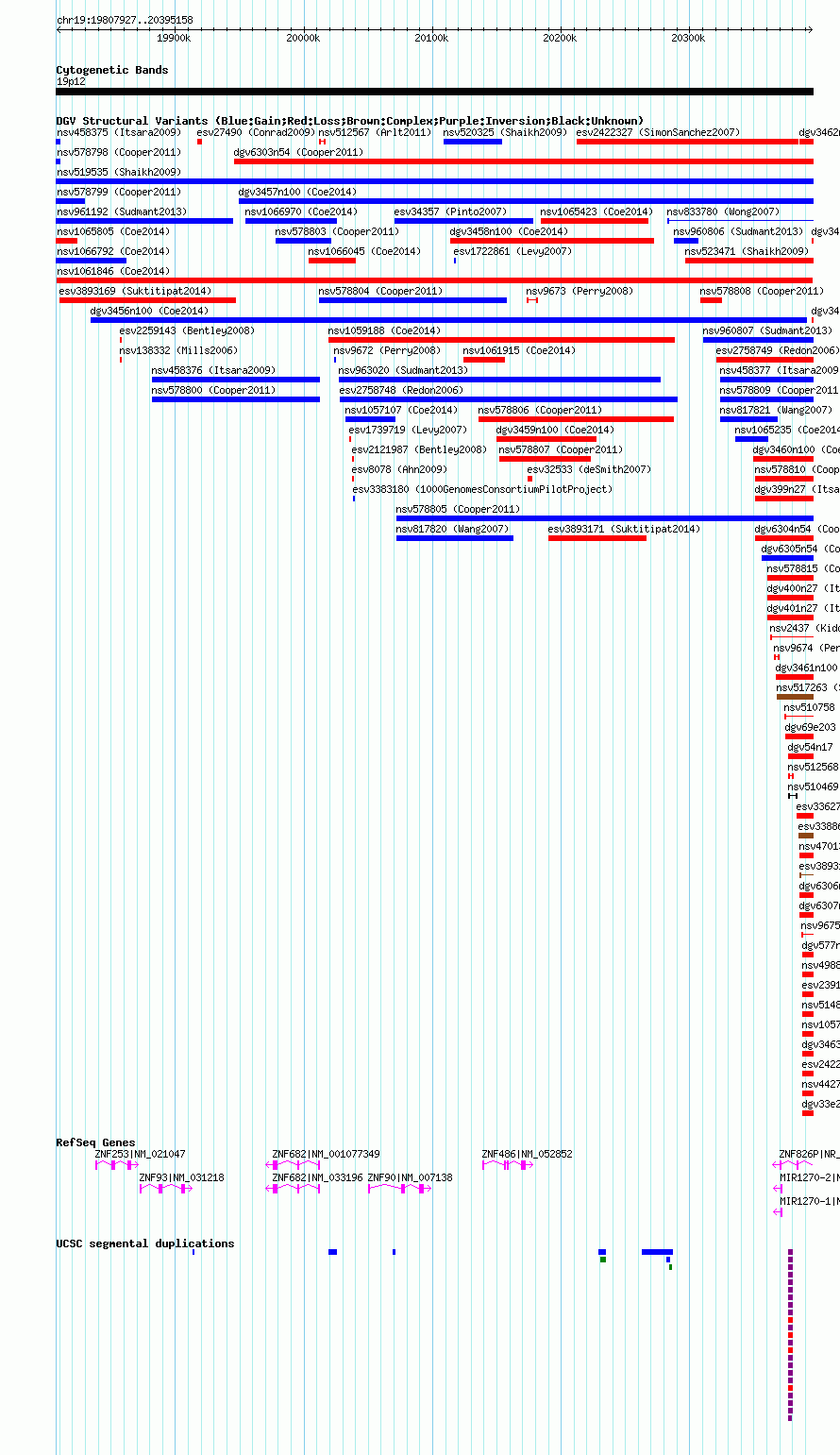Click the nsv1057107 (Coe2014) label
This screenshot has width=840, height=1455.
401,410
